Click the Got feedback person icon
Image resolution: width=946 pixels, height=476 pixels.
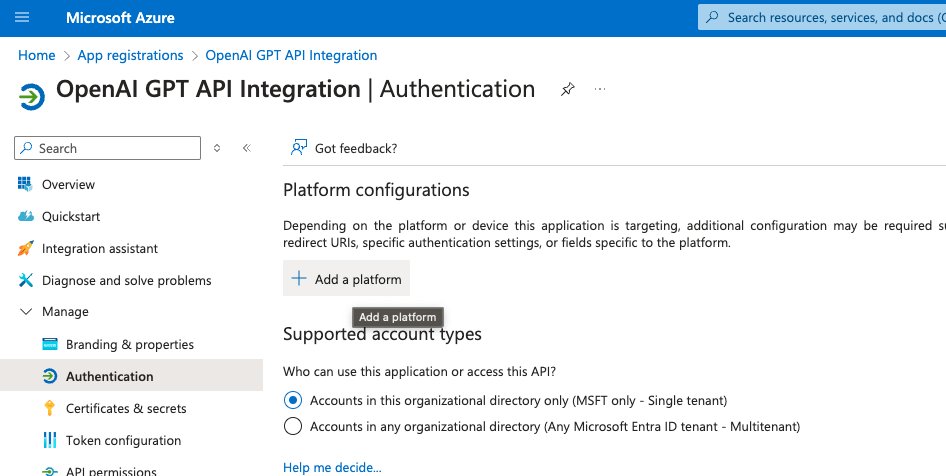point(298,148)
